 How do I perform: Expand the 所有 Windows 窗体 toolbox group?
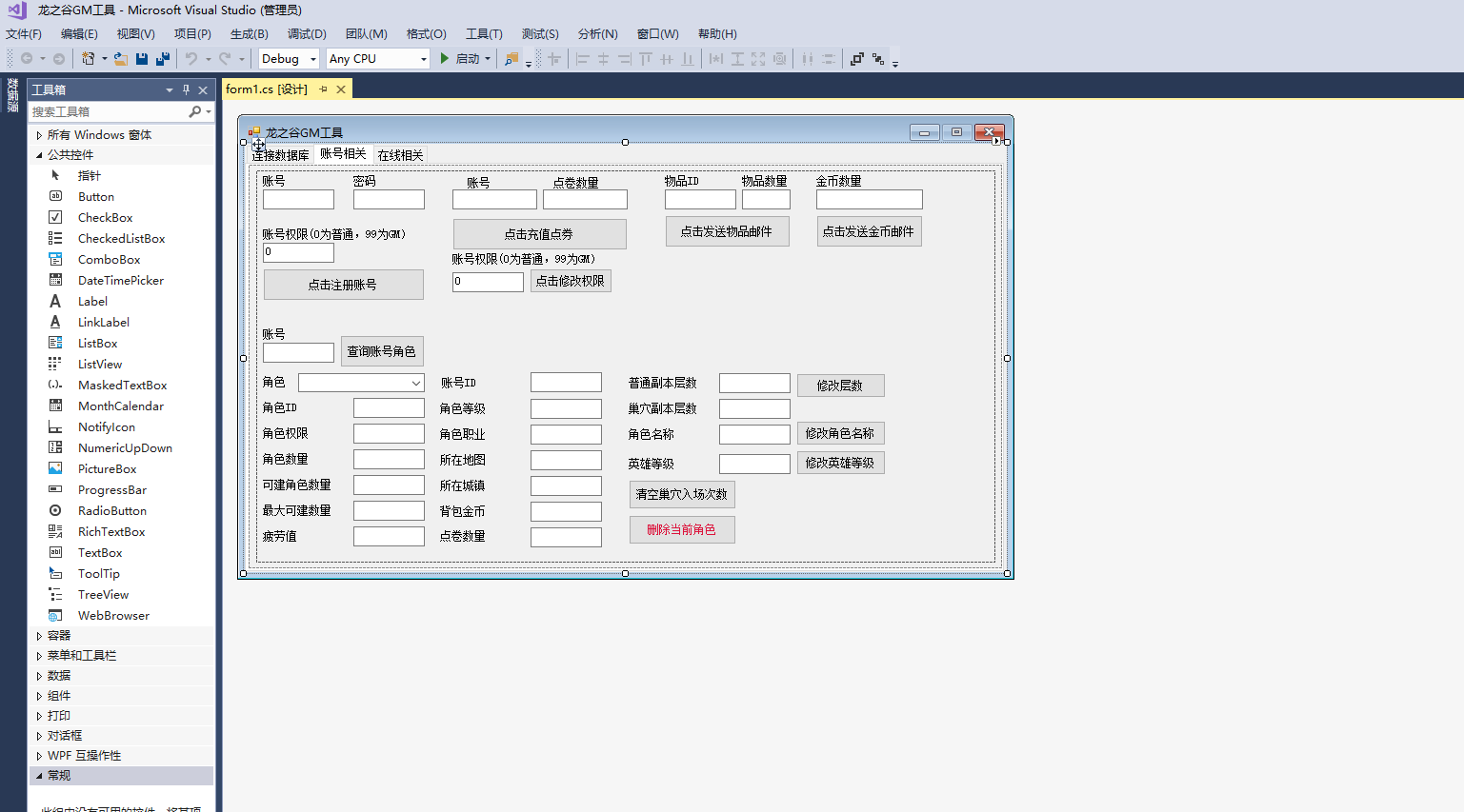(x=39, y=135)
